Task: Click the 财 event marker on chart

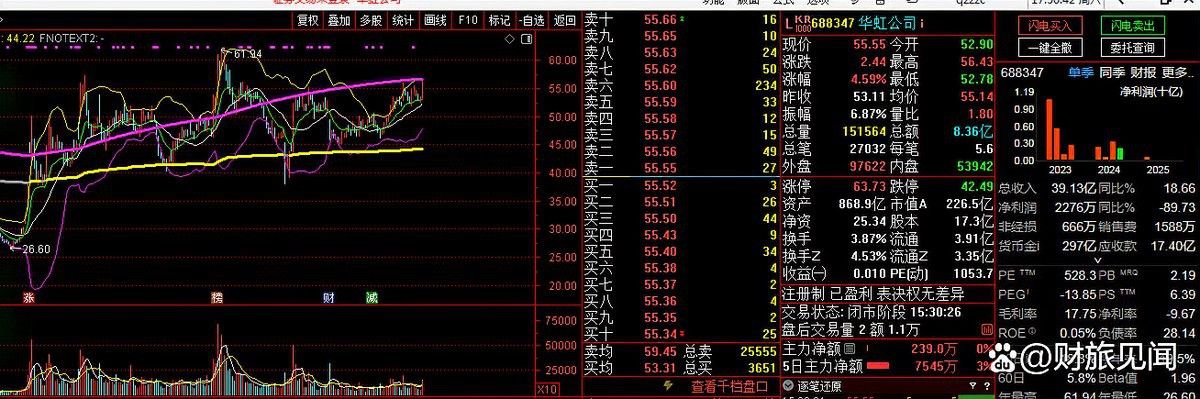Action: (x=328, y=297)
